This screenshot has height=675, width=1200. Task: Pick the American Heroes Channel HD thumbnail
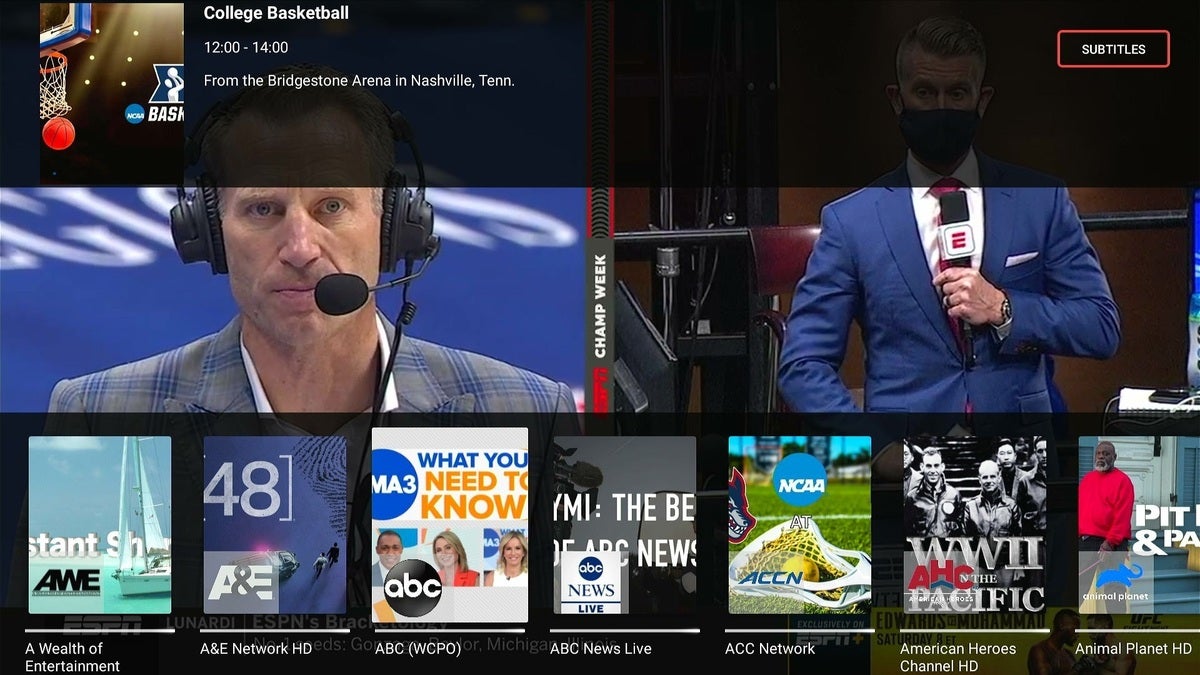pos(975,525)
